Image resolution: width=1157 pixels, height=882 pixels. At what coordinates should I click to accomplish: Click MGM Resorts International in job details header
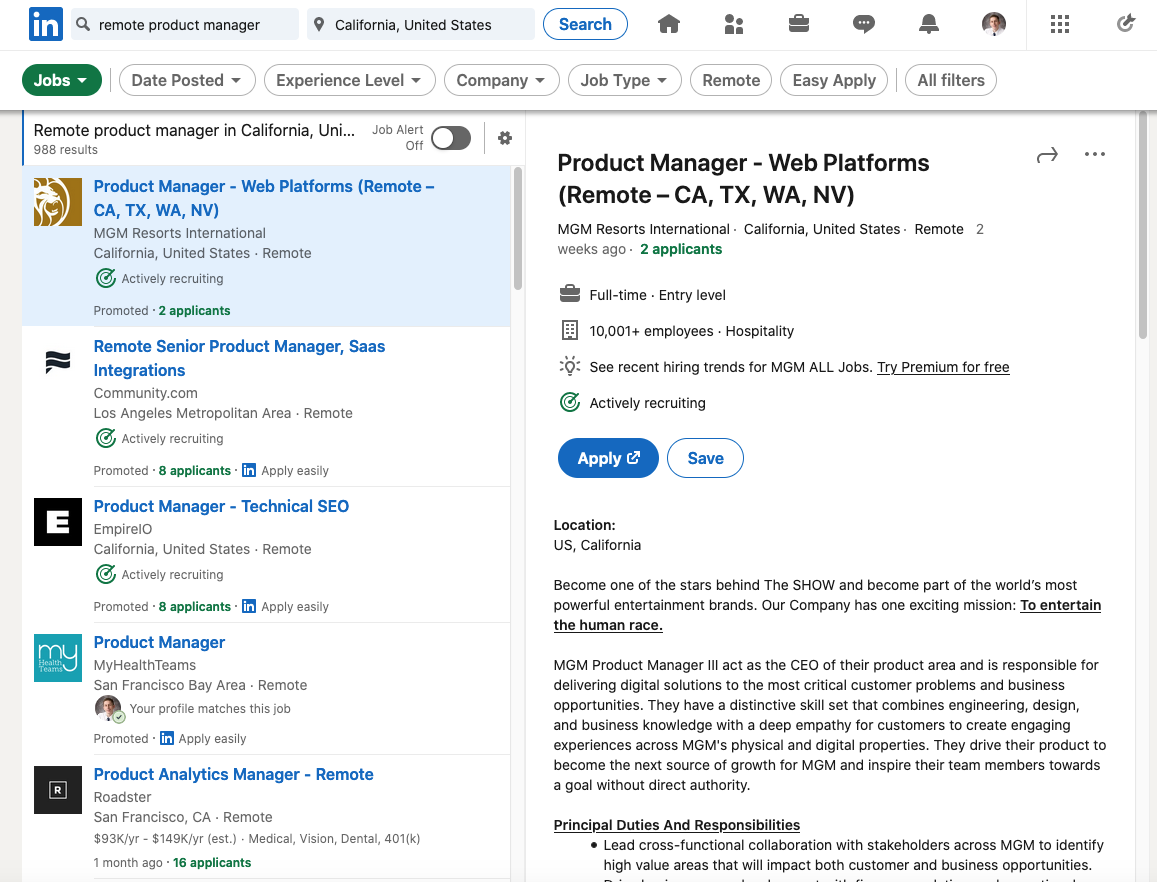(643, 229)
